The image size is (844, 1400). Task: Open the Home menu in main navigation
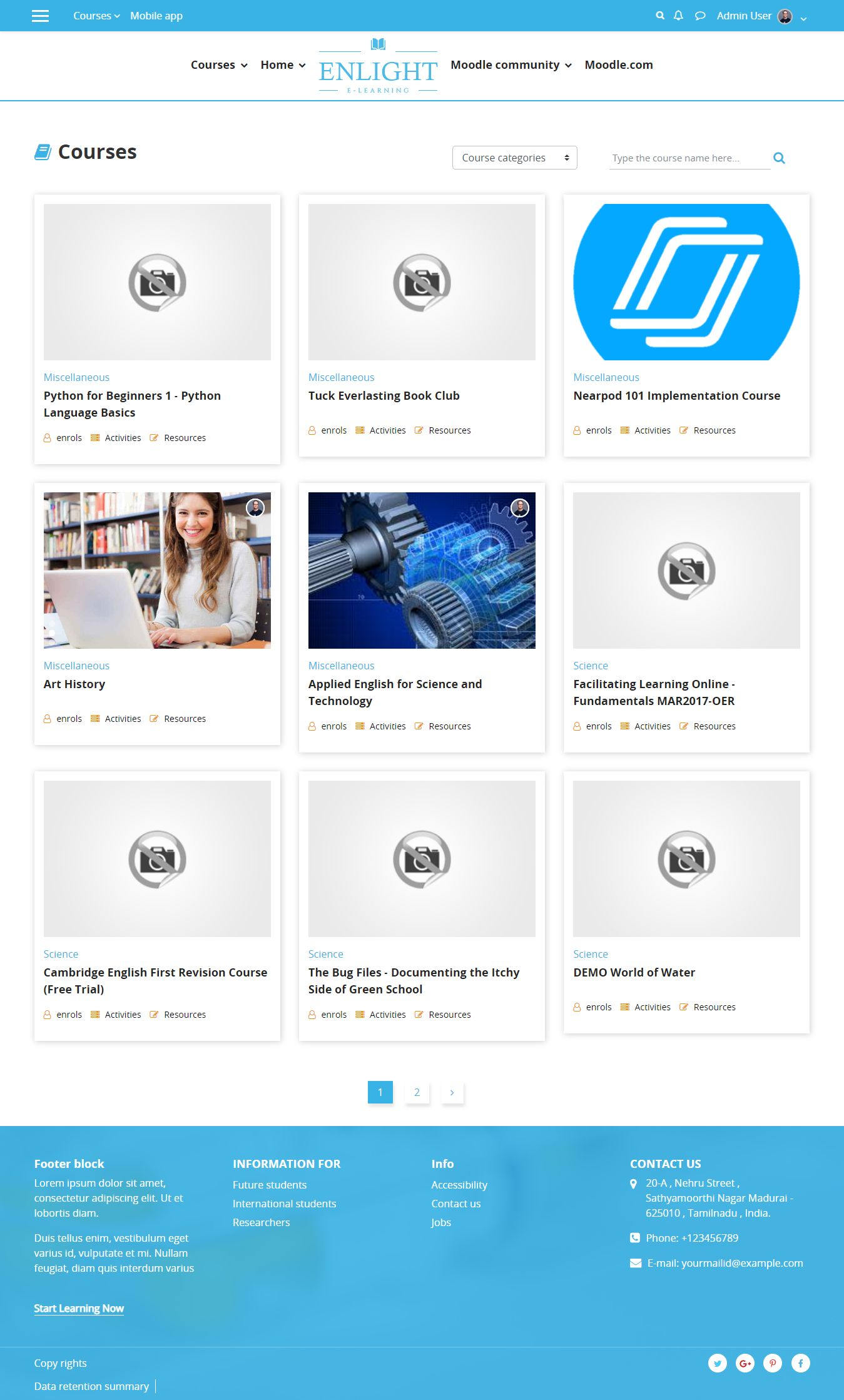tap(283, 65)
